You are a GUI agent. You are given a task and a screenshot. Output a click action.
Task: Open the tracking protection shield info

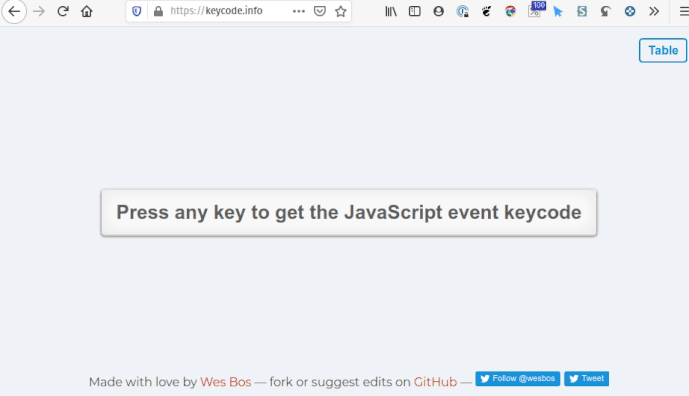tap(137, 11)
